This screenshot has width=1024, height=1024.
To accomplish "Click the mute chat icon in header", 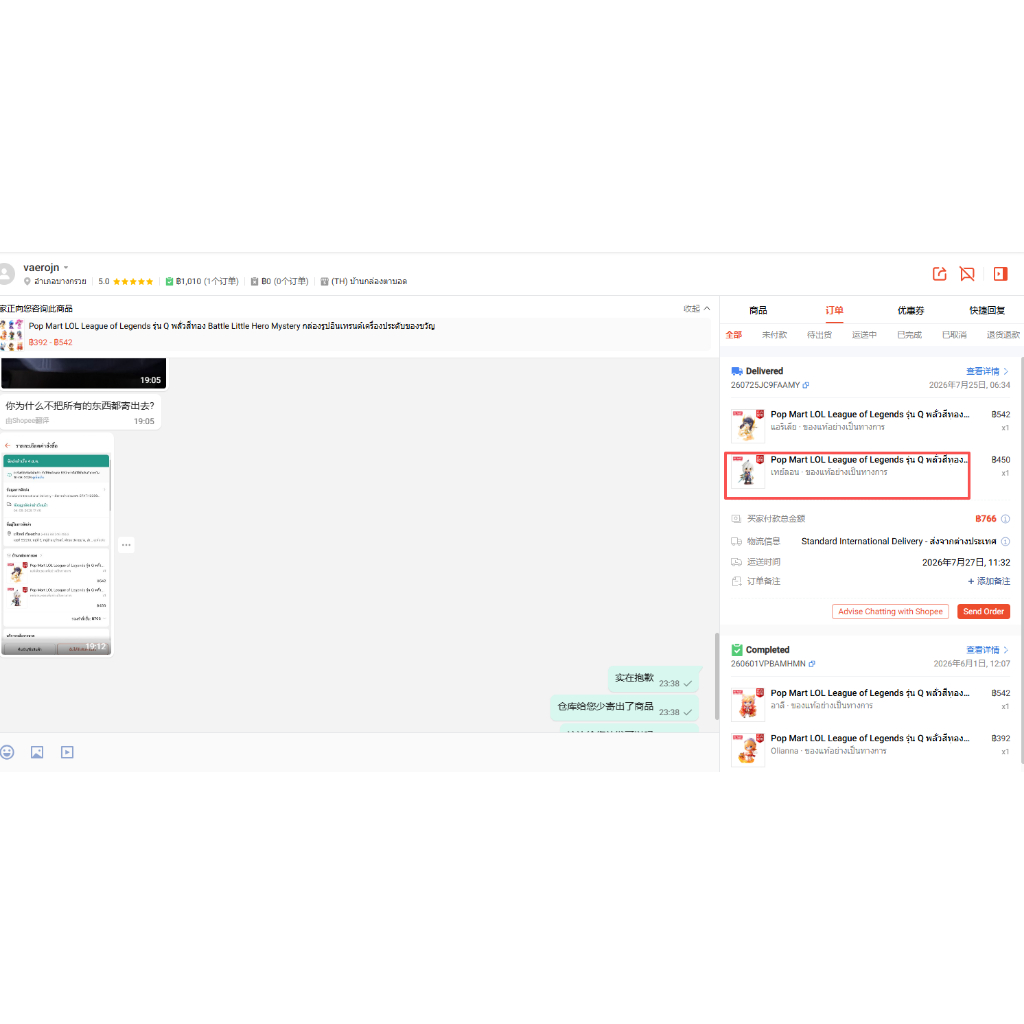I will click(967, 274).
